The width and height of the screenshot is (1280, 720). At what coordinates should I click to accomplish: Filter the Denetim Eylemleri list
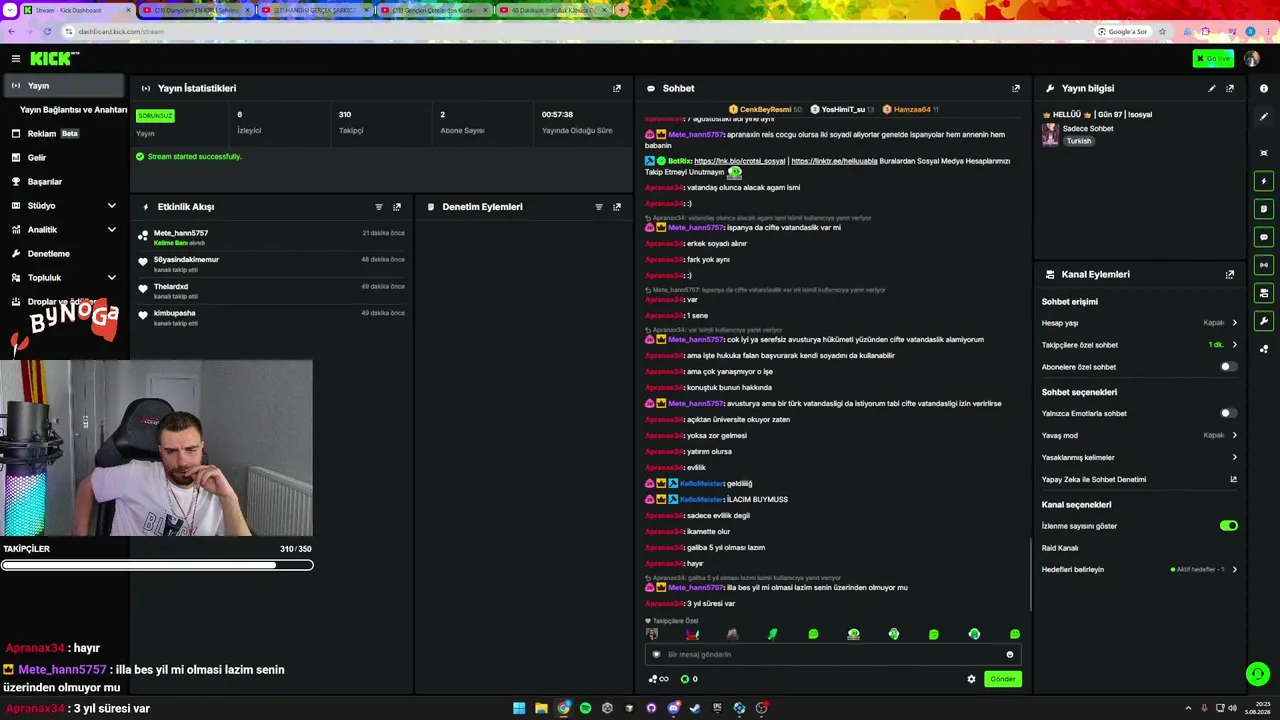pyautogui.click(x=599, y=207)
